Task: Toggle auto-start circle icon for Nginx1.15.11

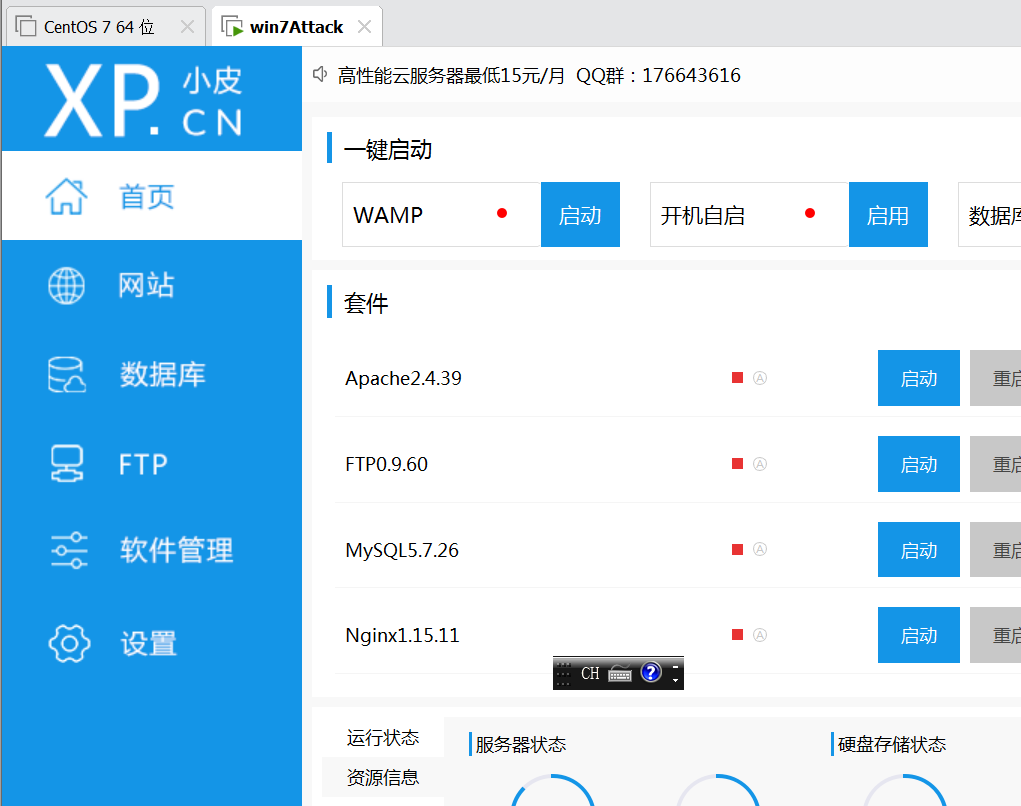Action: (x=761, y=634)
